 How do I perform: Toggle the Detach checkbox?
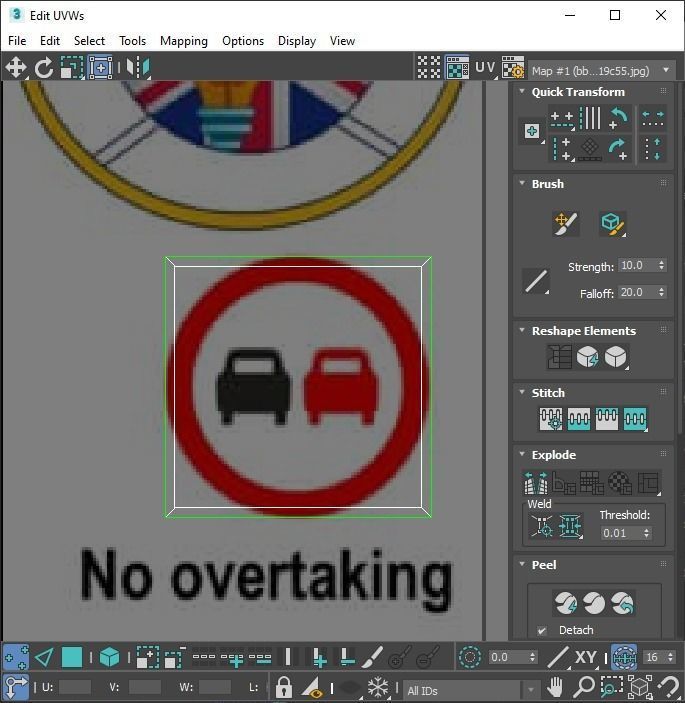click(x=542, y=631)
